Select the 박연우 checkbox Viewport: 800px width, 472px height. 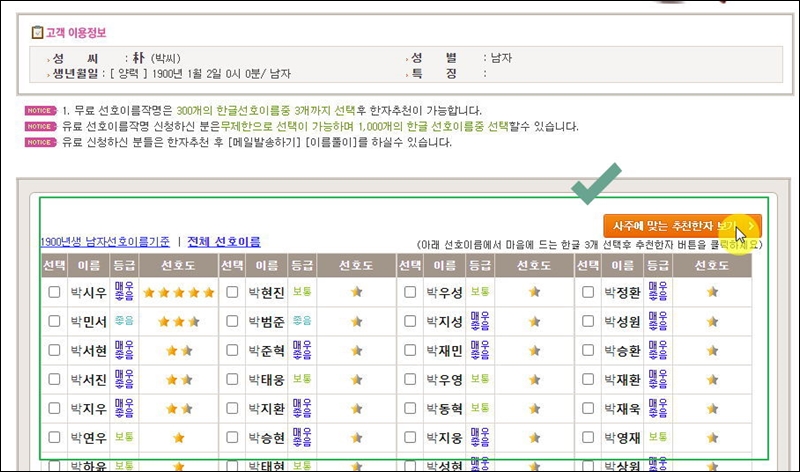click(x=54, y=437)
